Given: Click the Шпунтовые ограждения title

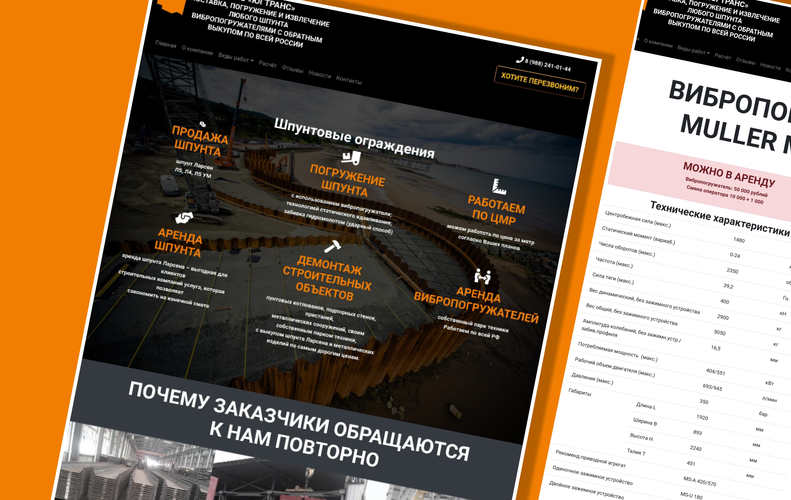Looking at the screenshot, I should 354,139.
